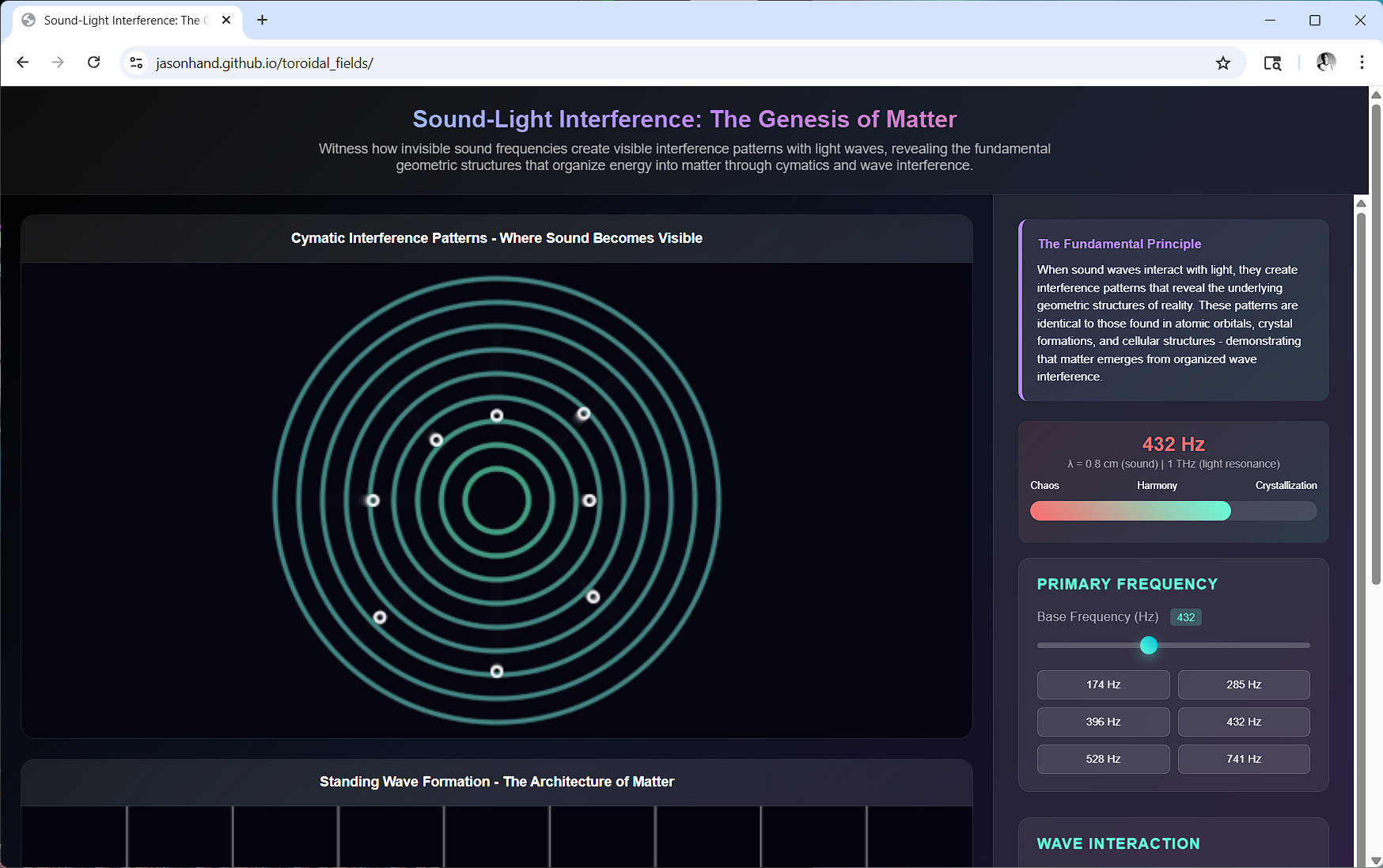The width and height of the screenshot is (1383, 868).
Task: Select the 741 Hz preset
Action: (x=1243, y=759)
